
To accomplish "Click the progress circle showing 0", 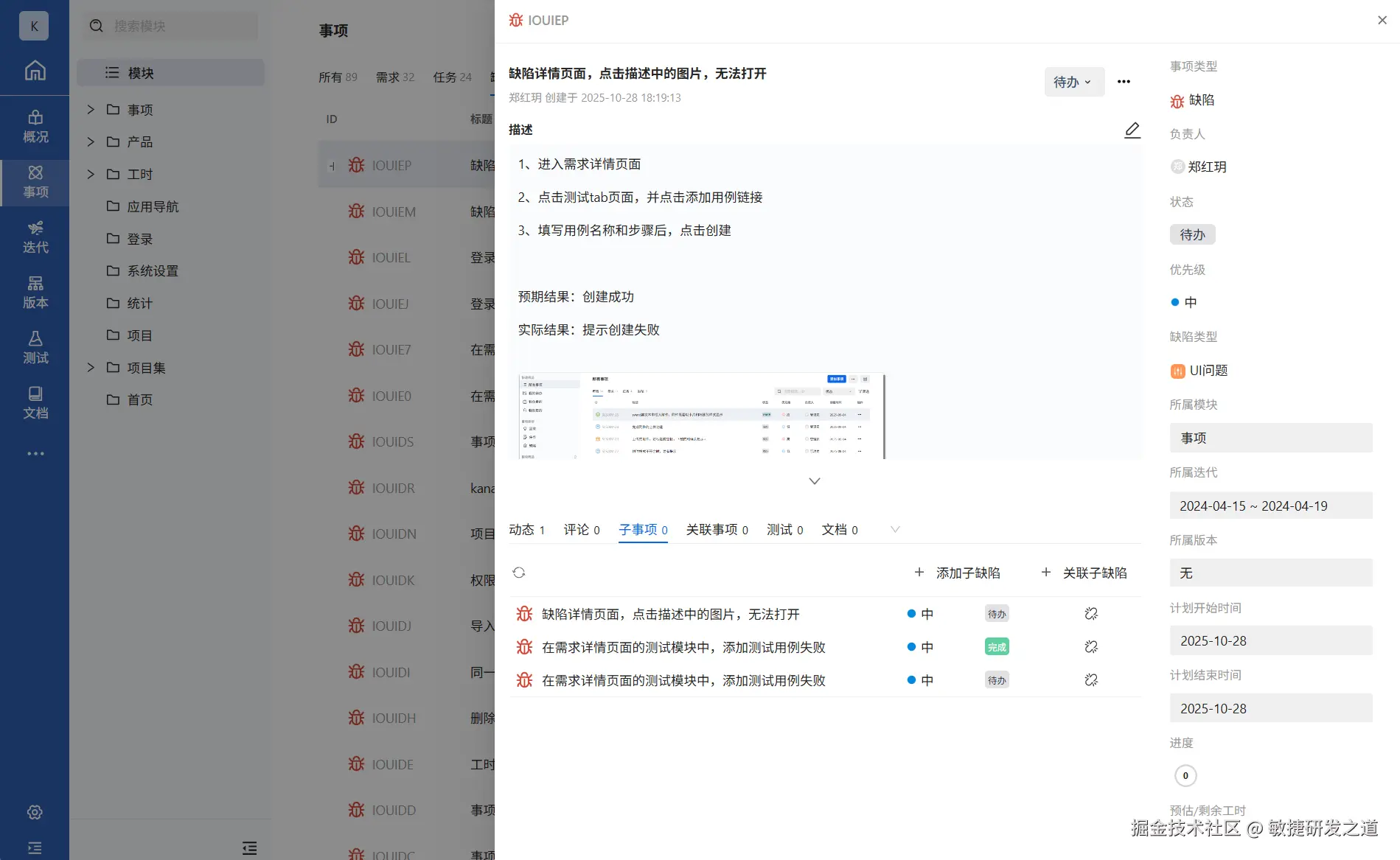I will point(1185,775).
